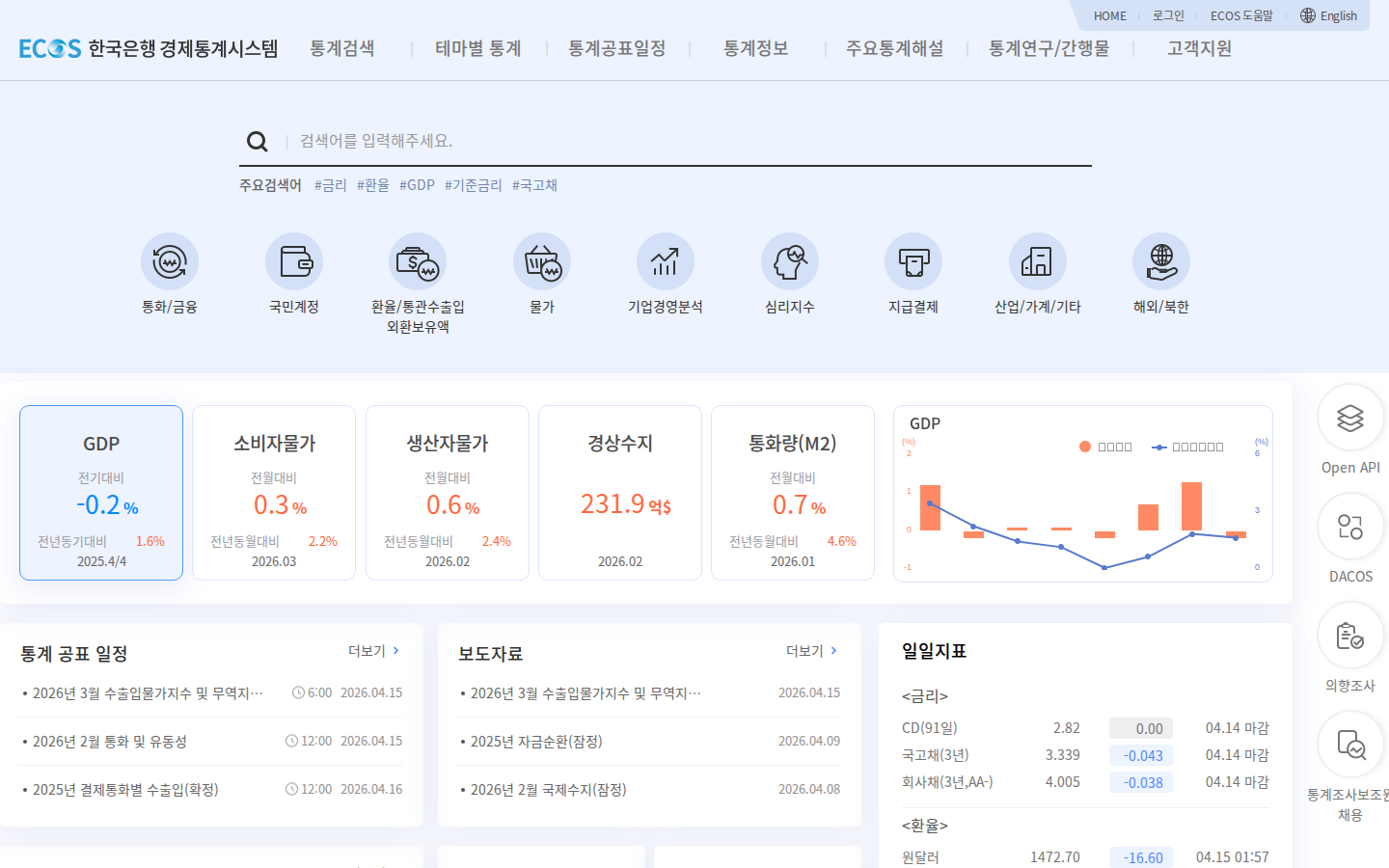1389x868 pixels.
Task: Click the #기준금리 keyword link
Action: point(474,185)
